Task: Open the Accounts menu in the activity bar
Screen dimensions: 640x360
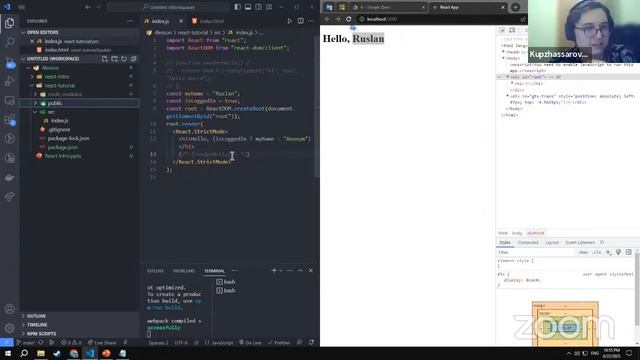Action: (x=9, y=309)
